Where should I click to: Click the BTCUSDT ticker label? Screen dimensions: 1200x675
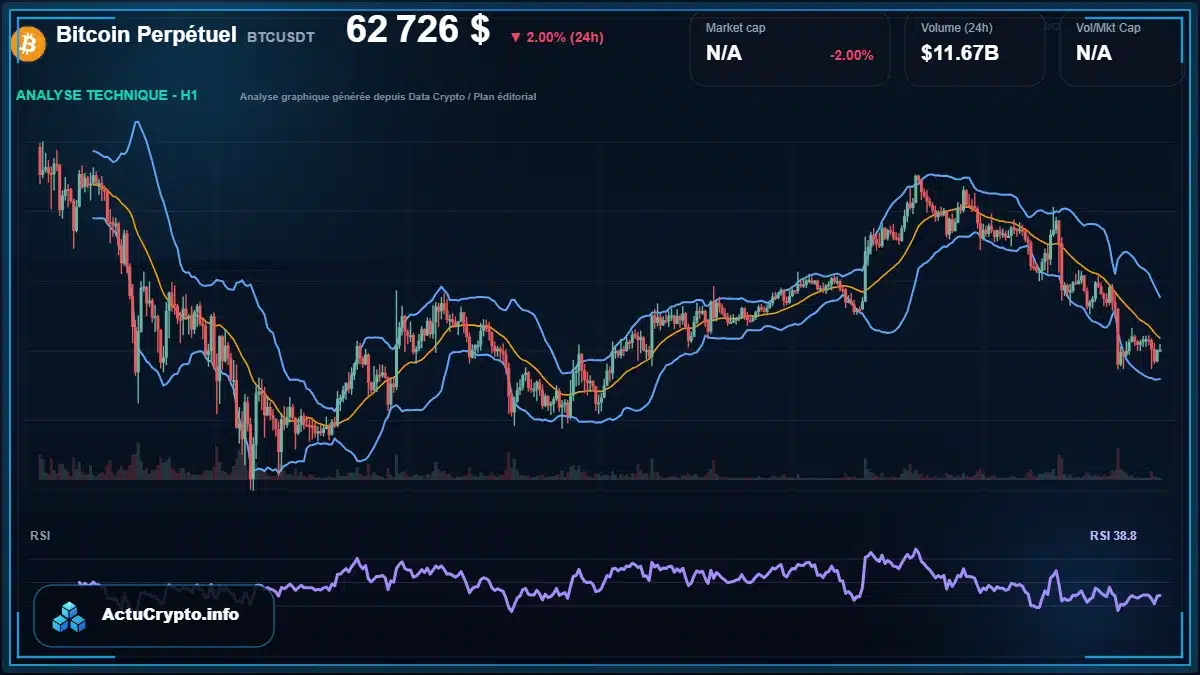(281, 37)
